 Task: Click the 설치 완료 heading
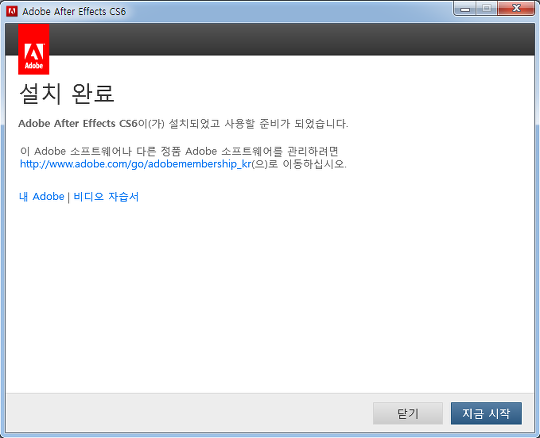click(x=66, y=93)
